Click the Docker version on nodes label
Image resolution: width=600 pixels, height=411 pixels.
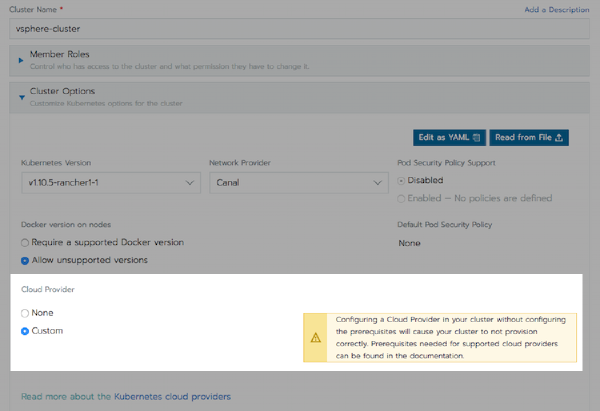coord(66,225)
